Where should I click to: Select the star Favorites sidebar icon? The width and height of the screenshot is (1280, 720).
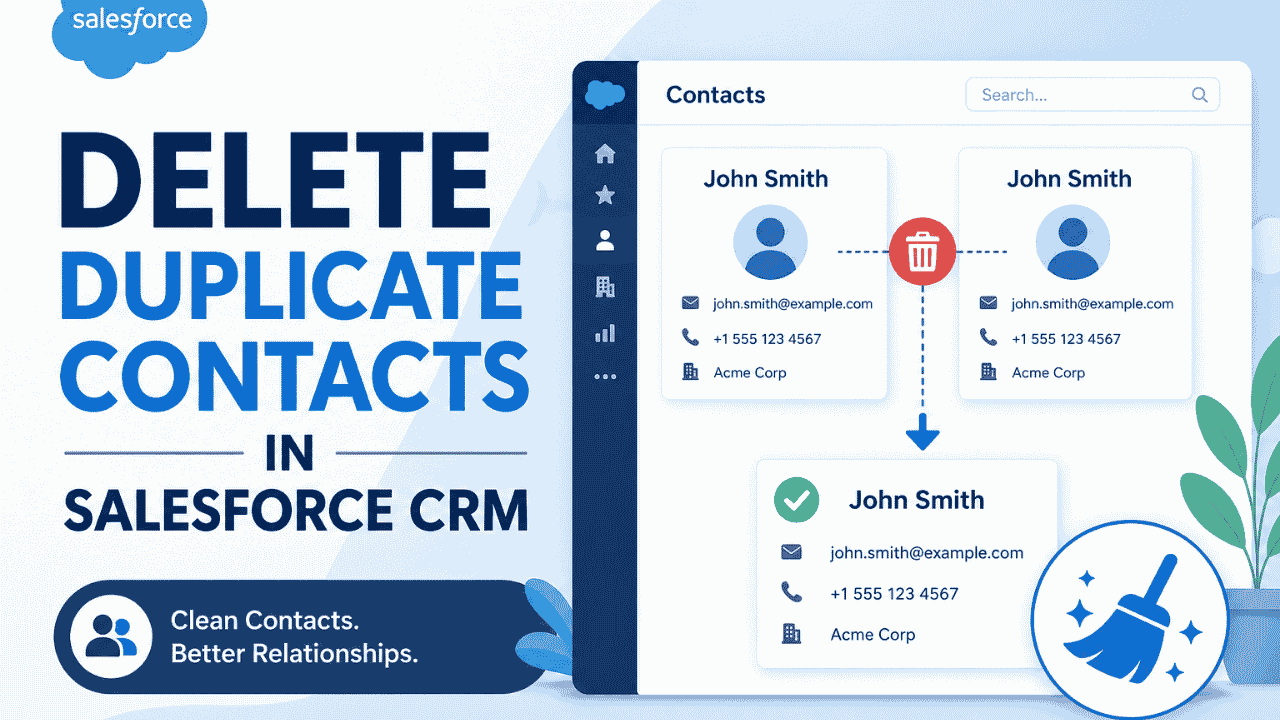click(605, 196)
